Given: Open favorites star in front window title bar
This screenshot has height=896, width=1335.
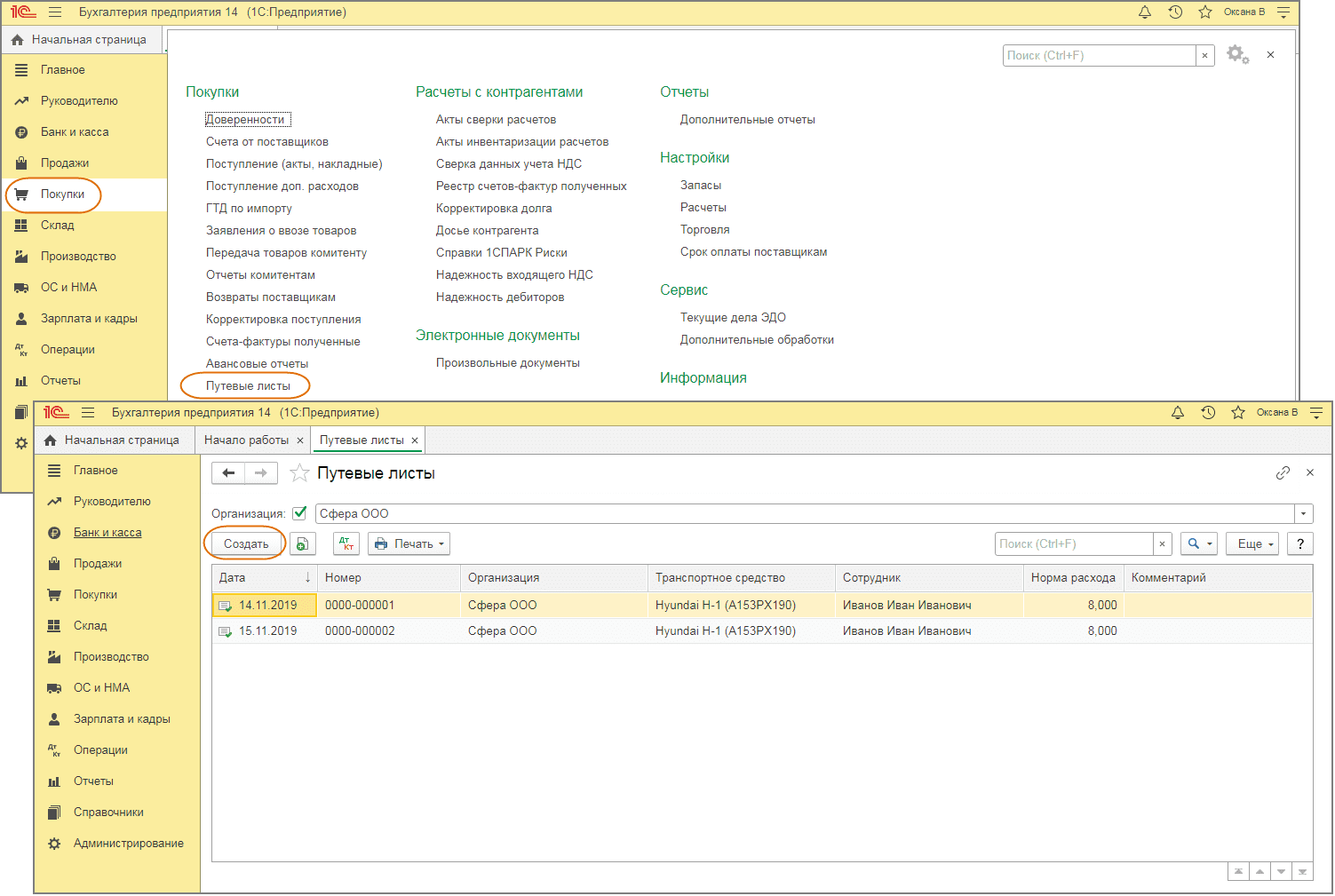Looking at the screenshot, I should tap(1238, 413).
